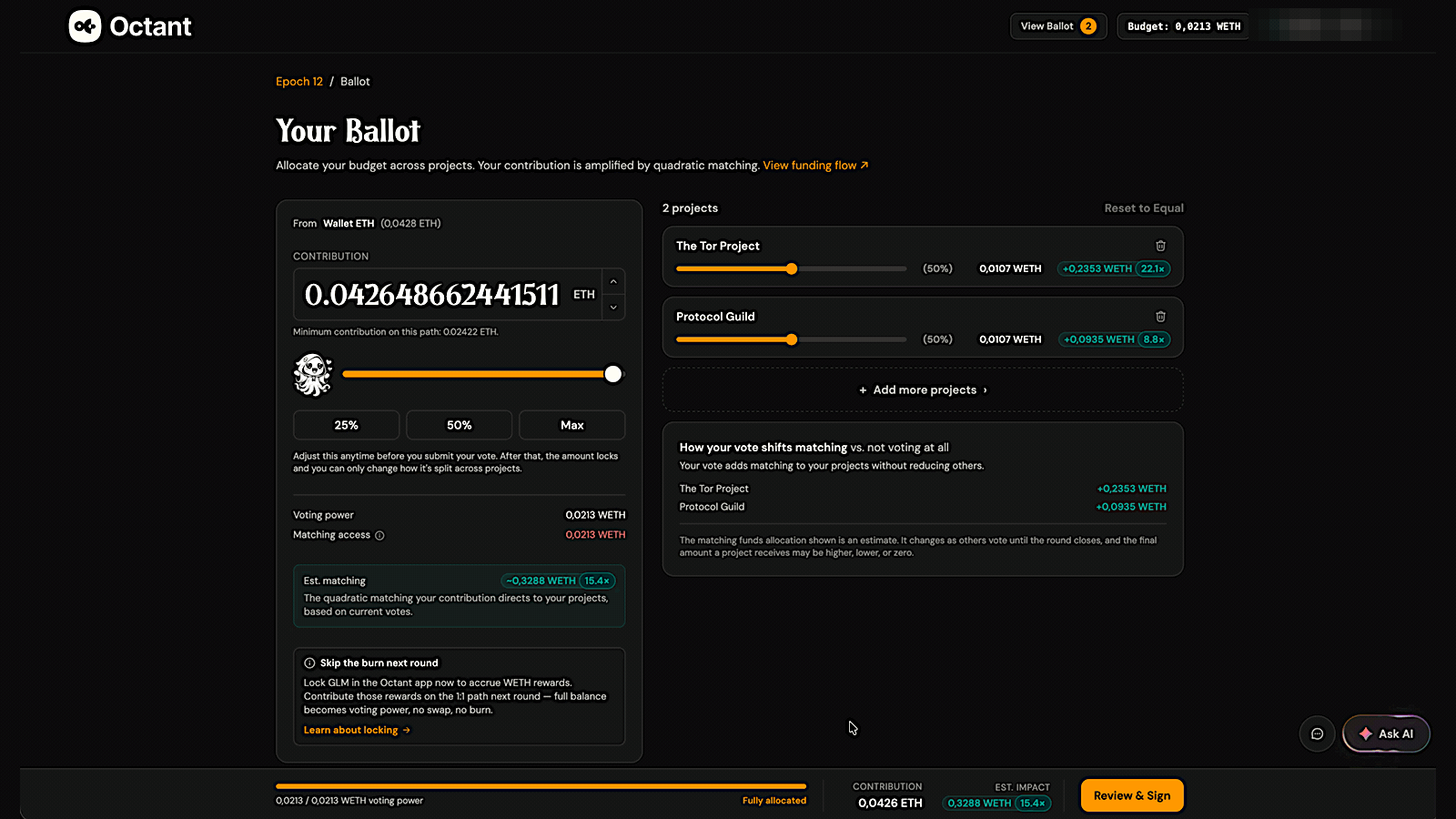Navigate to Epoch 12 breadcrumb

pyautogui.click(x=299, y=82)
